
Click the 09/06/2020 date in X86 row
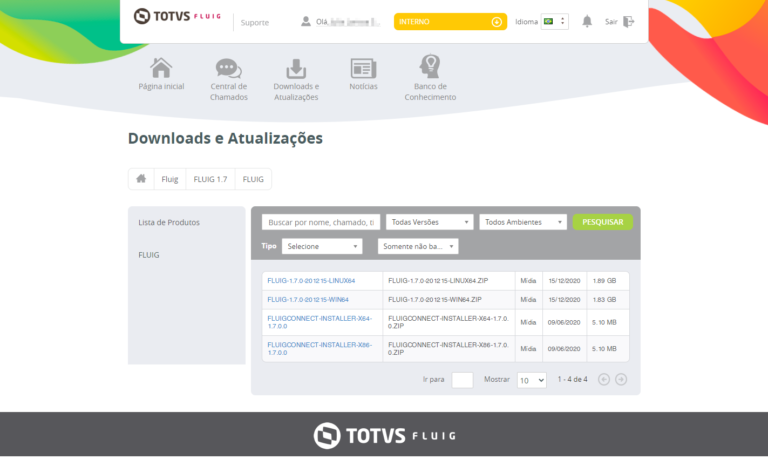564,349
